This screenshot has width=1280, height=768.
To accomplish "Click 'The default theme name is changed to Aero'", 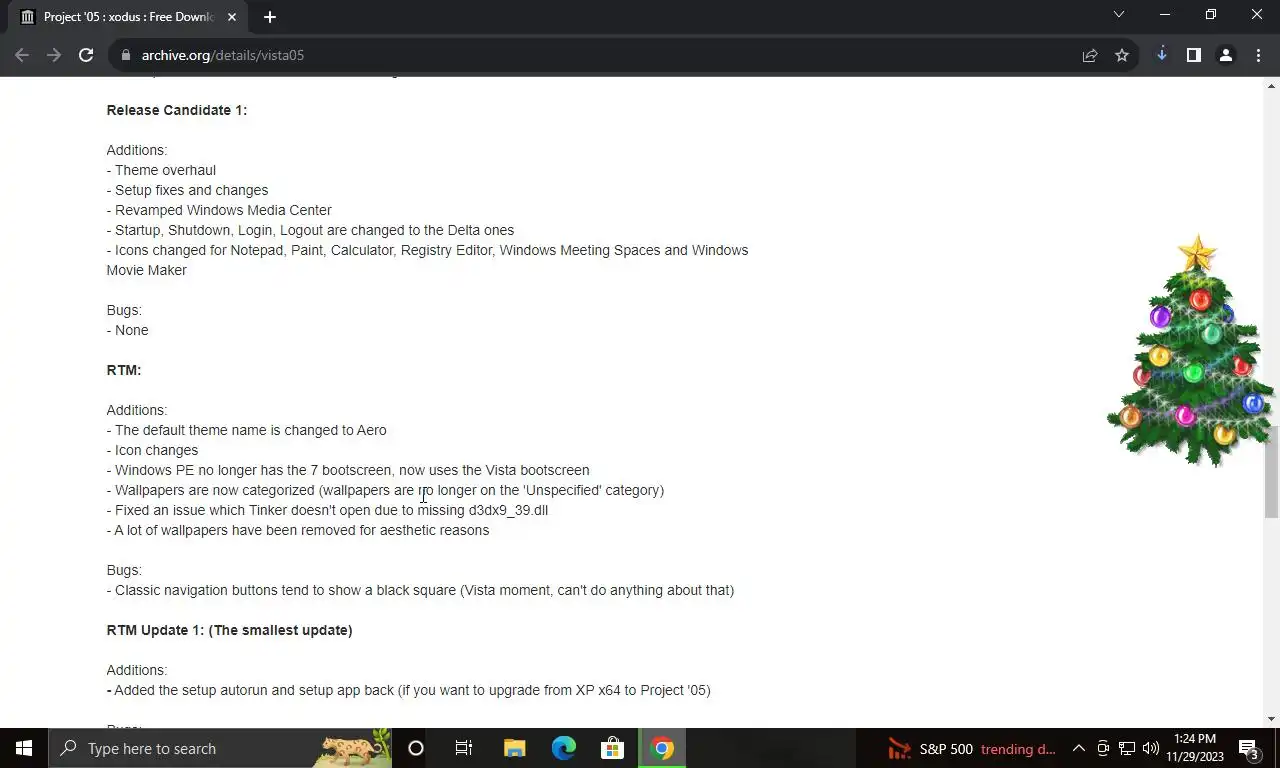I will click(x=247, y=430).
